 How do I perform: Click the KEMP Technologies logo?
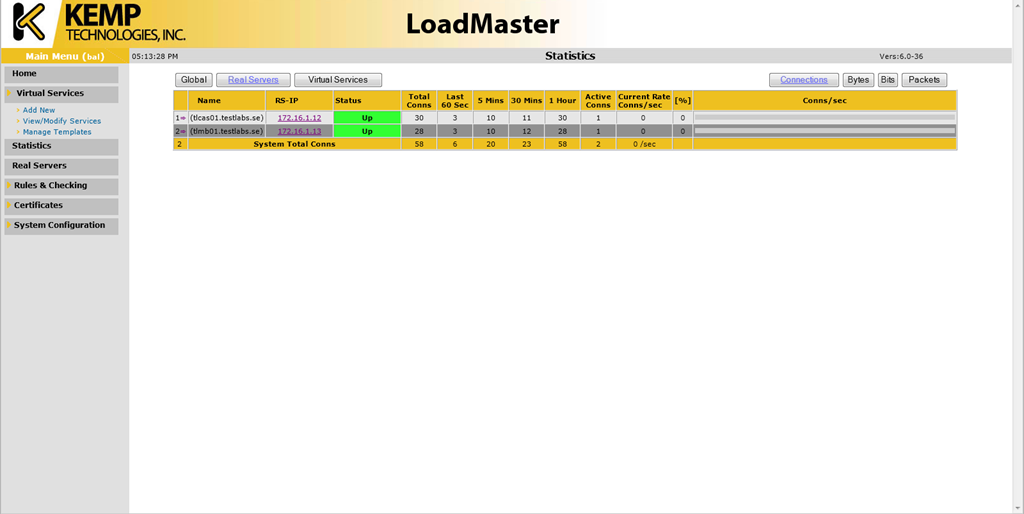click(98, 24)
